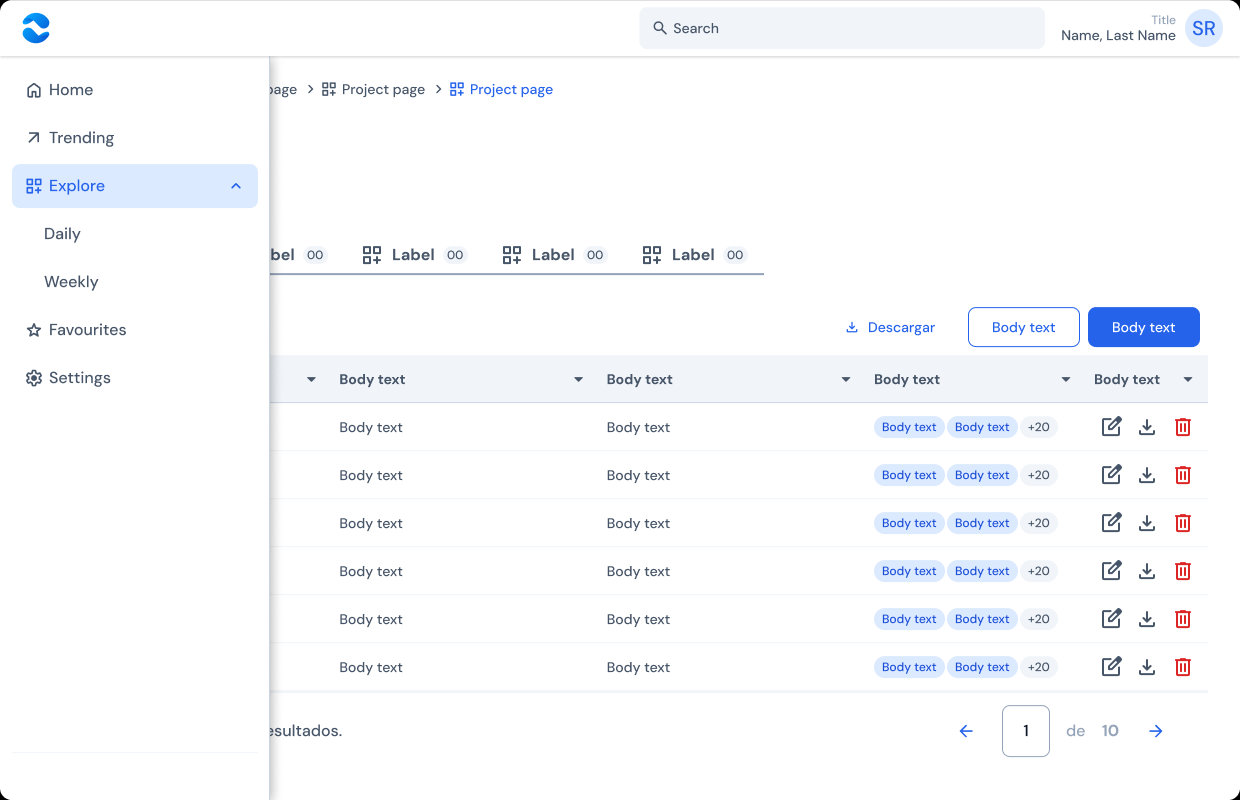
Task: Download the fourth table row
Action: coord(1147,571)
